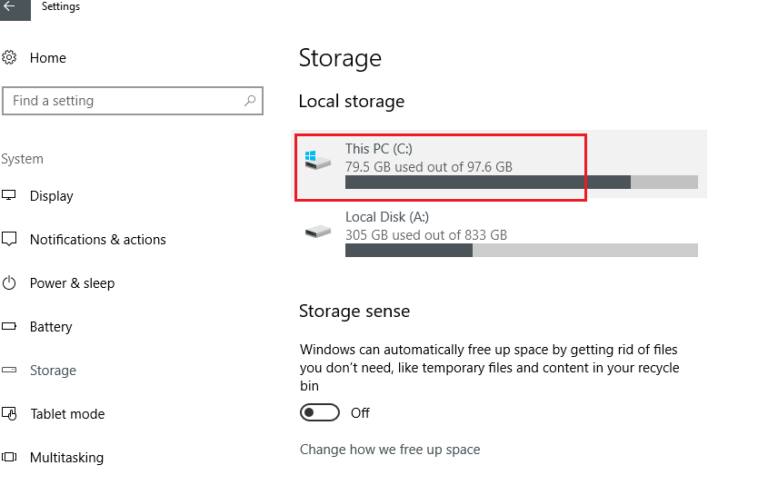Viewport: 768px width, 485px height.
Task: Click the Home gear icon
Action: click(10, 58)
